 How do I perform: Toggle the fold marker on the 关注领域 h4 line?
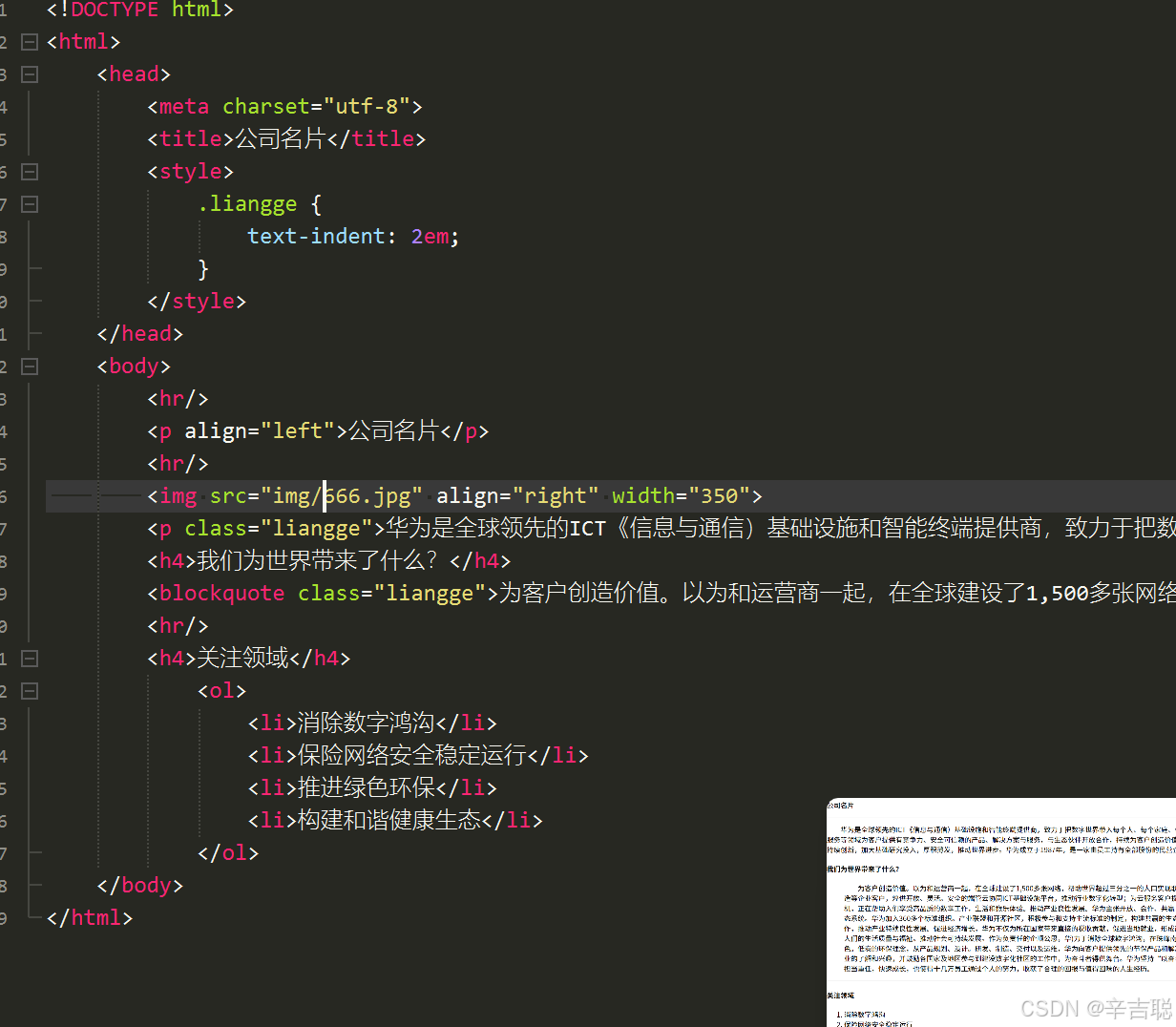(x=30, y=659)
